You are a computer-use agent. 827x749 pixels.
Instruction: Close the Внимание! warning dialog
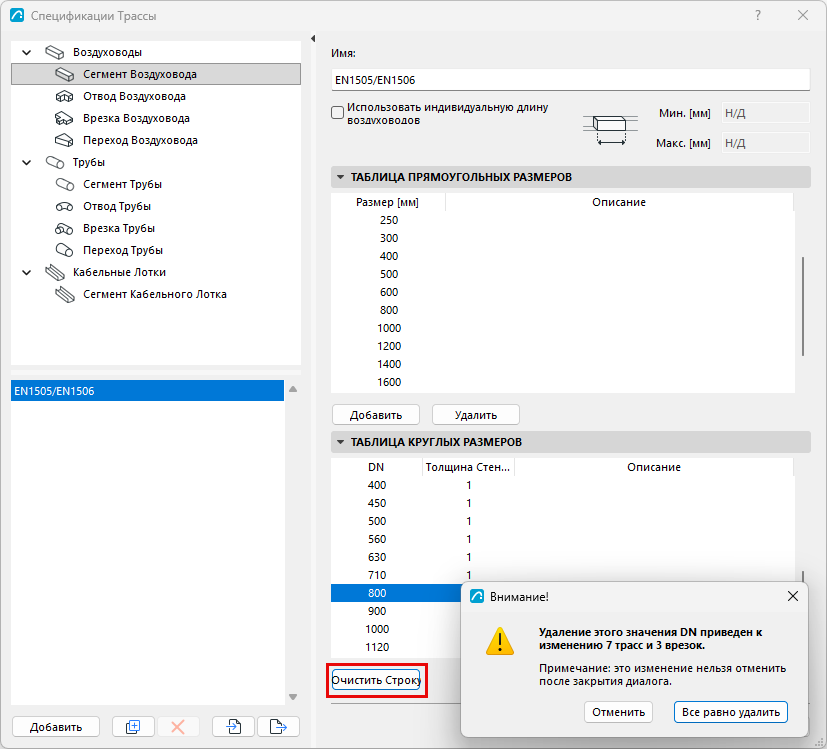pos(793,597)
